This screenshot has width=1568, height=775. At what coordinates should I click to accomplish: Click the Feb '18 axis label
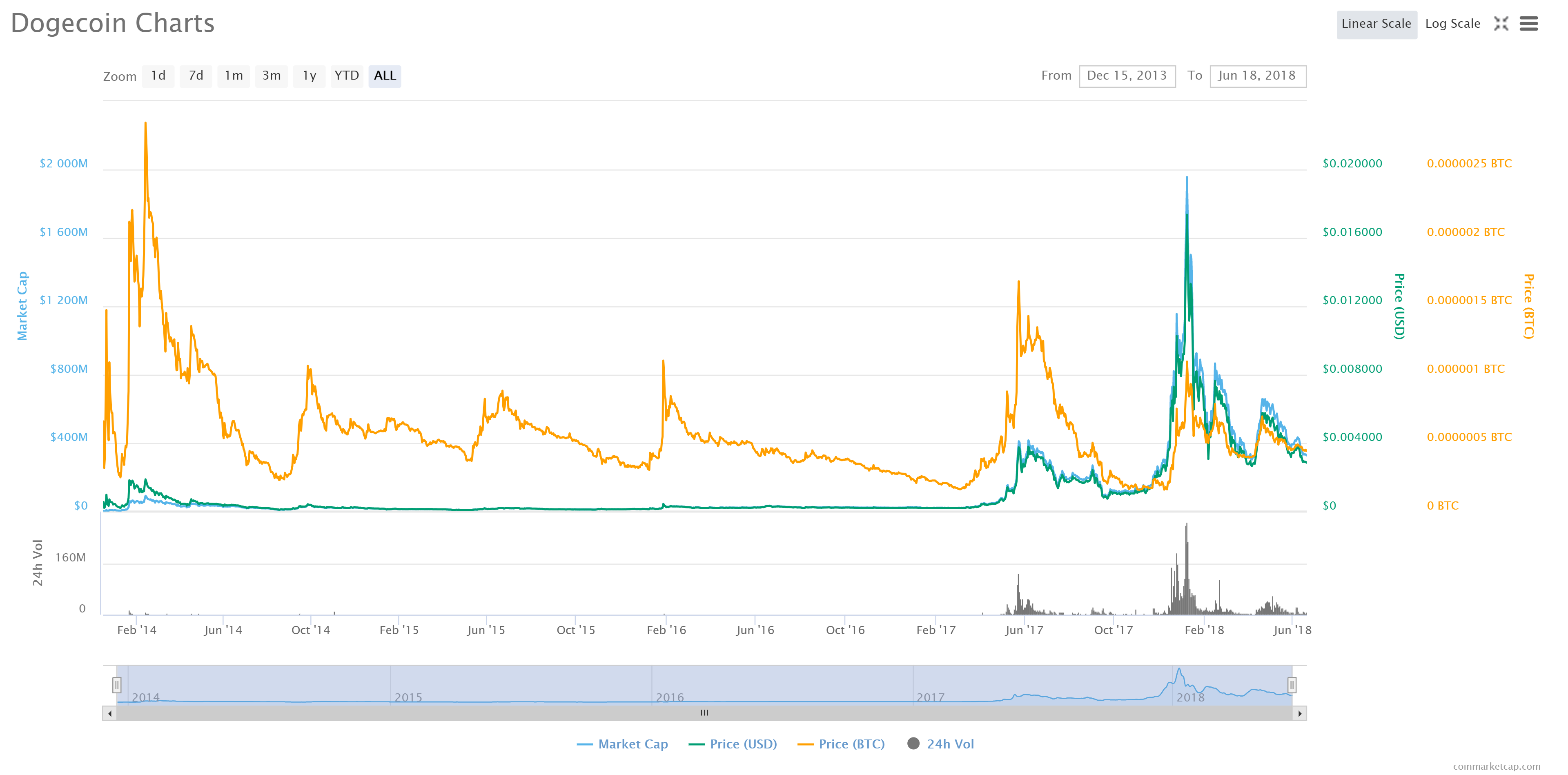point(1205,631)
